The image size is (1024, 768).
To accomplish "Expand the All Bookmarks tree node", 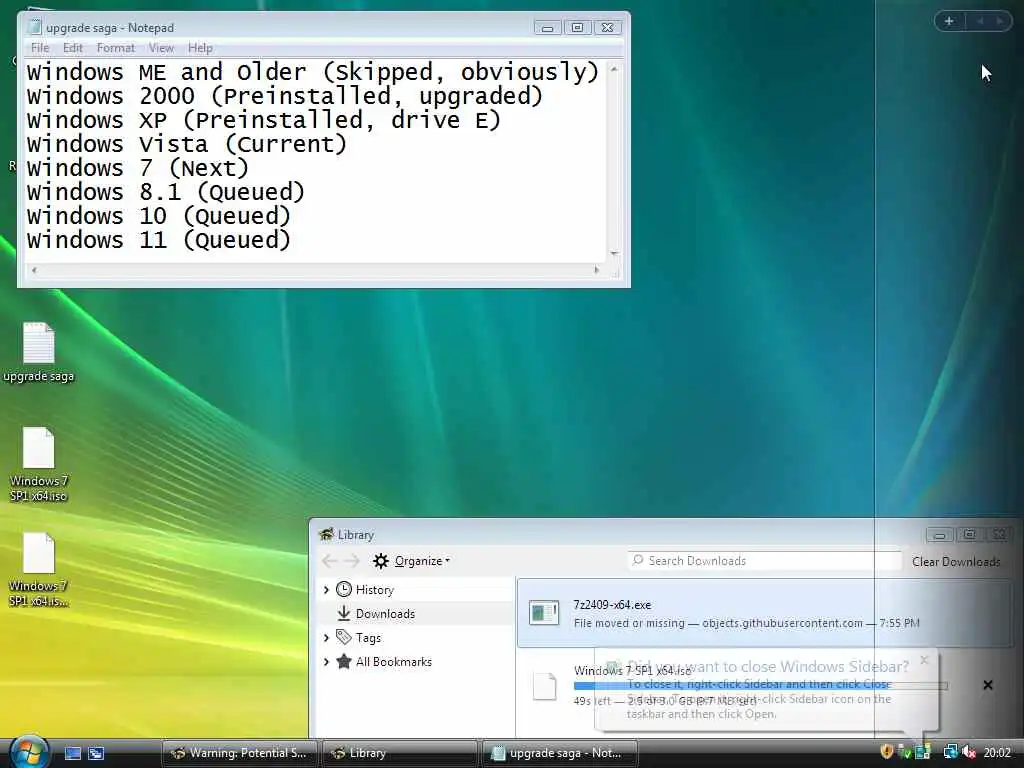I will point(326,662).
